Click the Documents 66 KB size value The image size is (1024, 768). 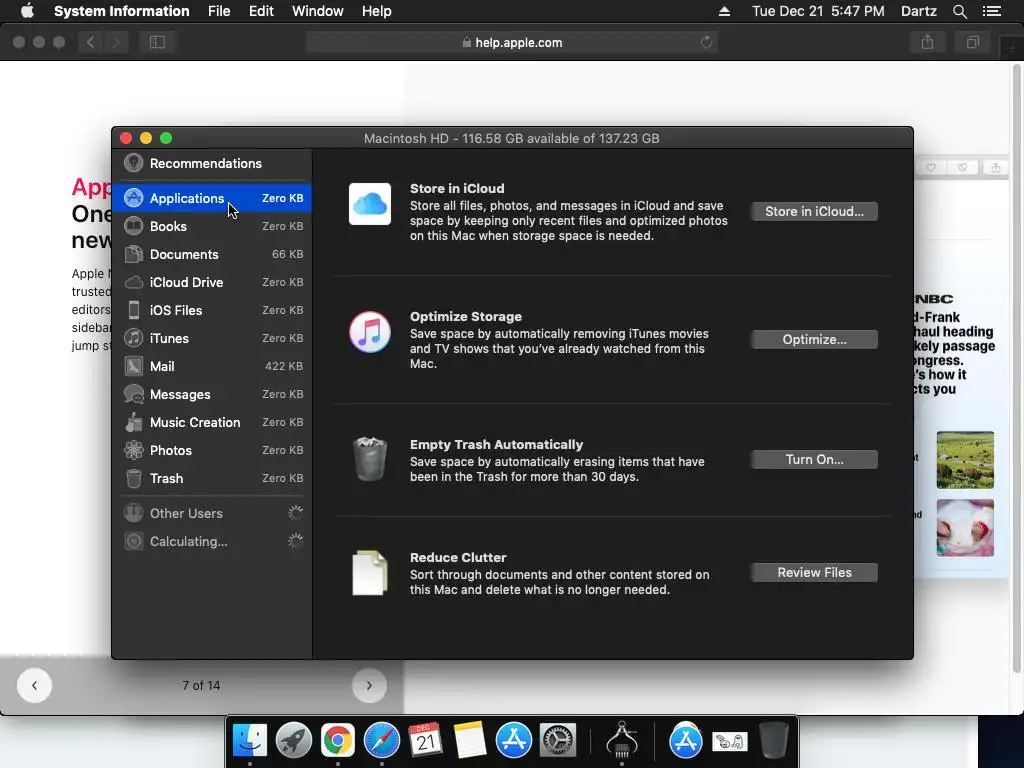pyautogui.click(x=287, y=254)
